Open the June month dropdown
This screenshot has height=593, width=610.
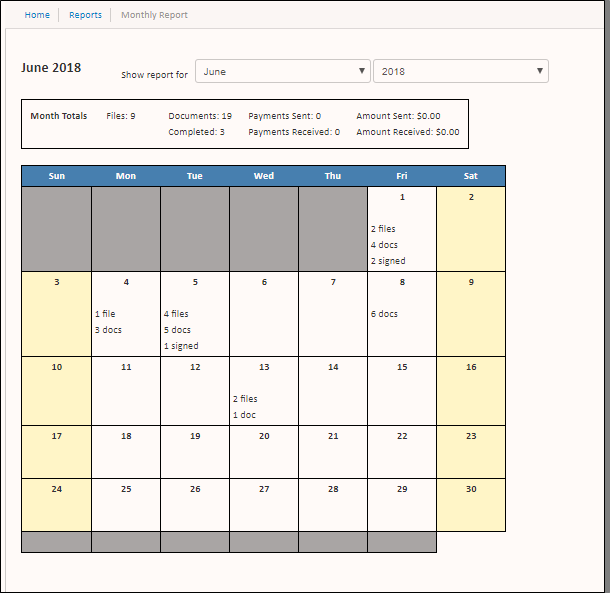tap(282, 71)
